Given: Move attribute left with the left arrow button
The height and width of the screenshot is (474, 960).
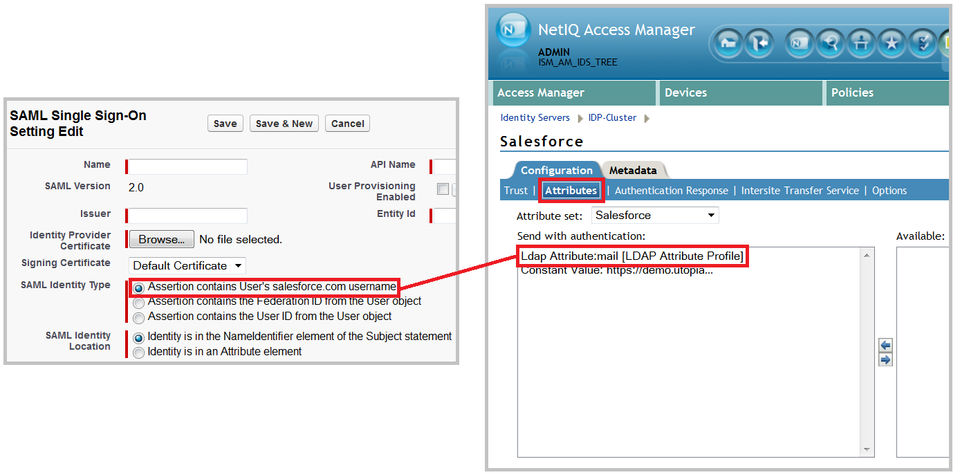Looking at the screenshot, I should 885,346.
